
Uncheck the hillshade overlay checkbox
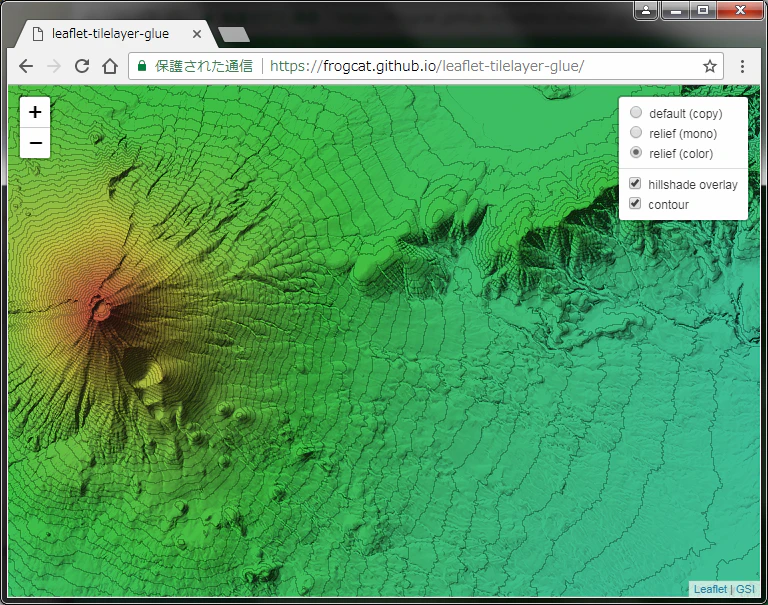tap(635, 184)
